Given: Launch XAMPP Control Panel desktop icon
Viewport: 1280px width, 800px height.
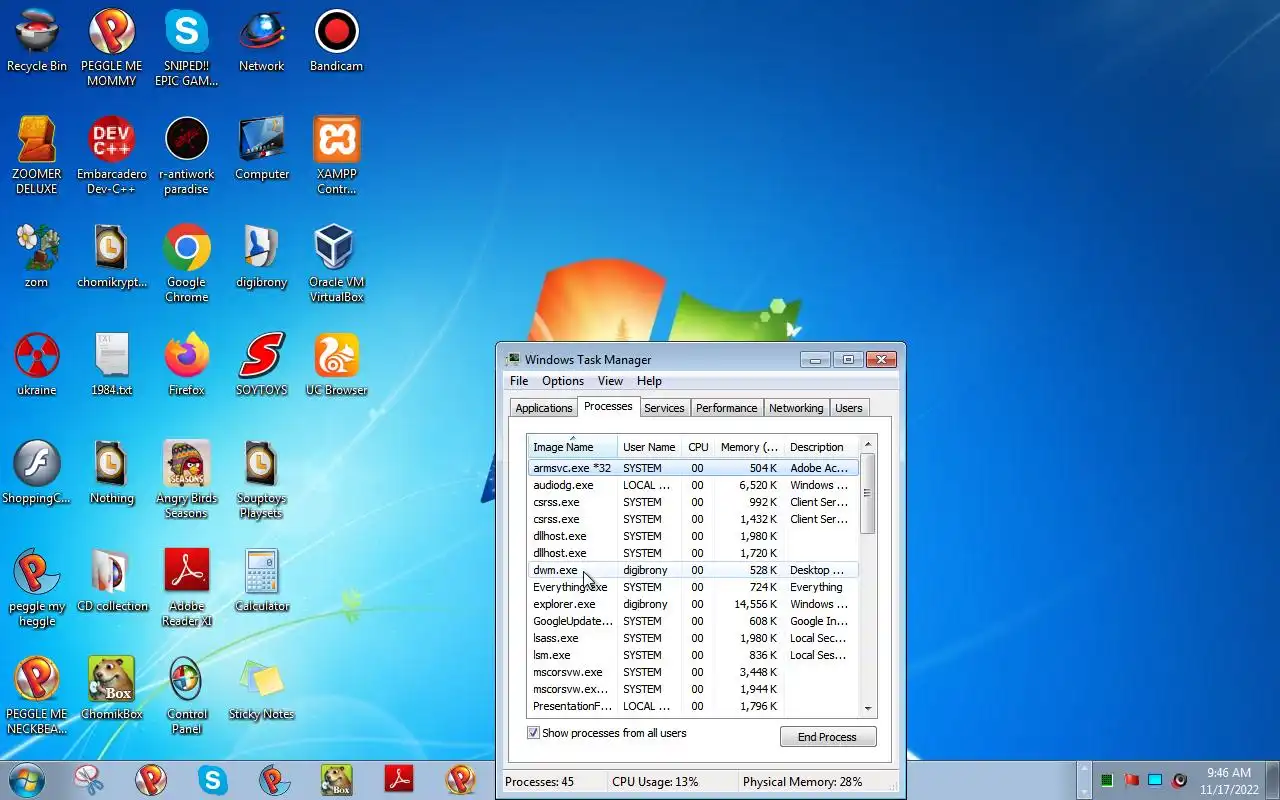Looking at the screenshot, I should click(337, 157).
